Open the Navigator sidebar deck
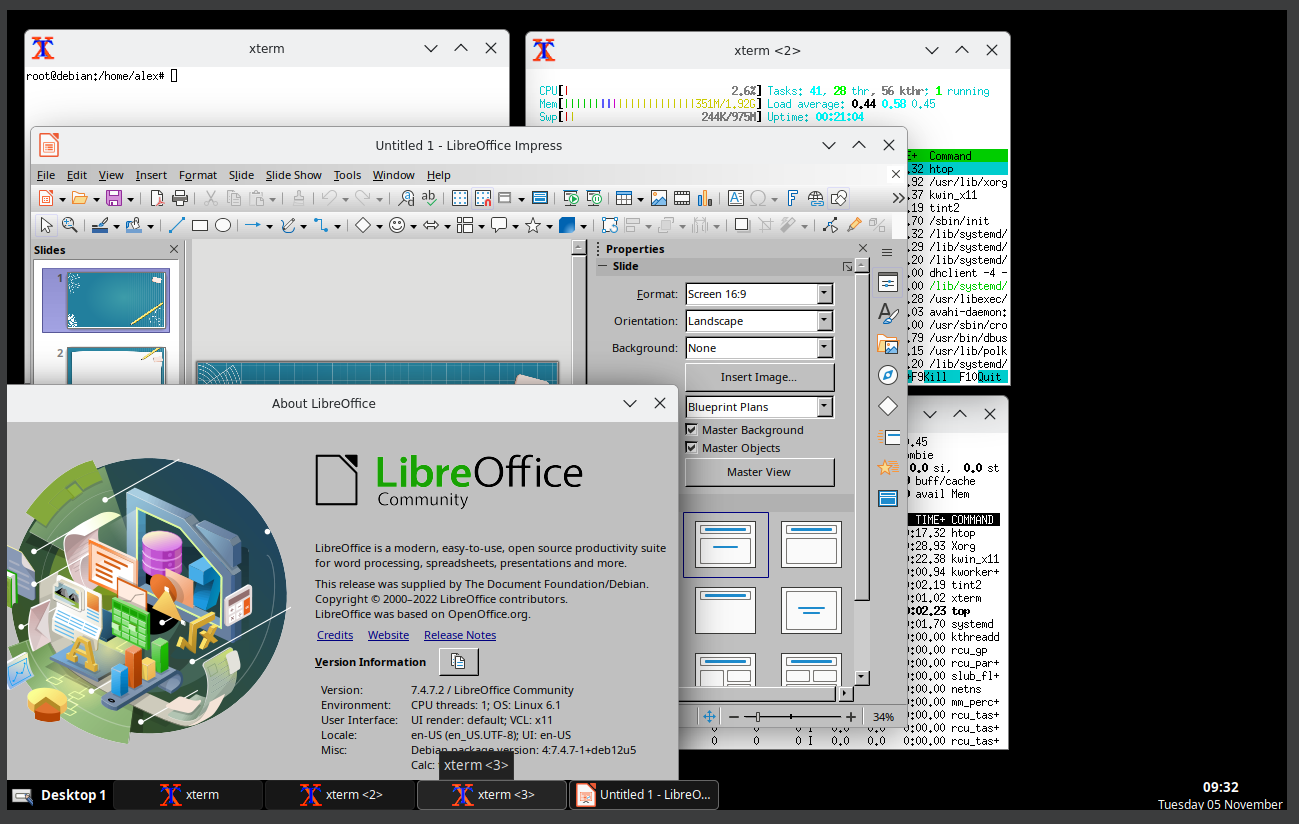The image size is (1299, 824). (x=887, y=375)
